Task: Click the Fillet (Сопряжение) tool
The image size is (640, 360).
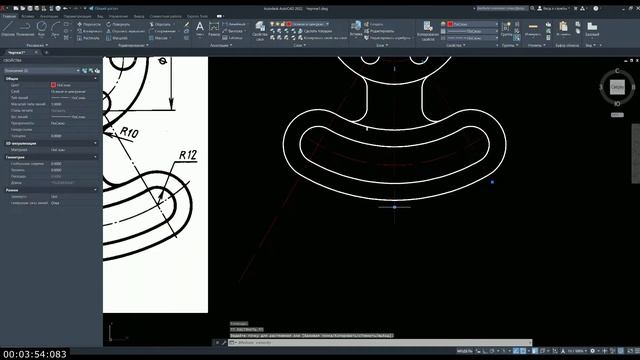Action: (162, 31)
